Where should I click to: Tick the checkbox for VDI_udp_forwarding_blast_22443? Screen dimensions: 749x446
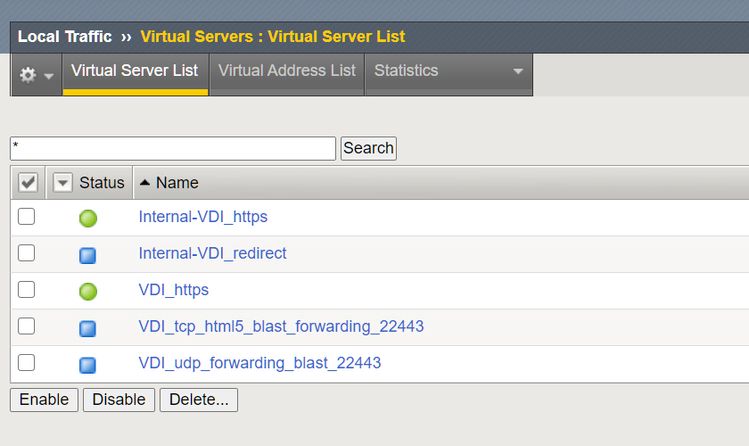pos(27,363)
